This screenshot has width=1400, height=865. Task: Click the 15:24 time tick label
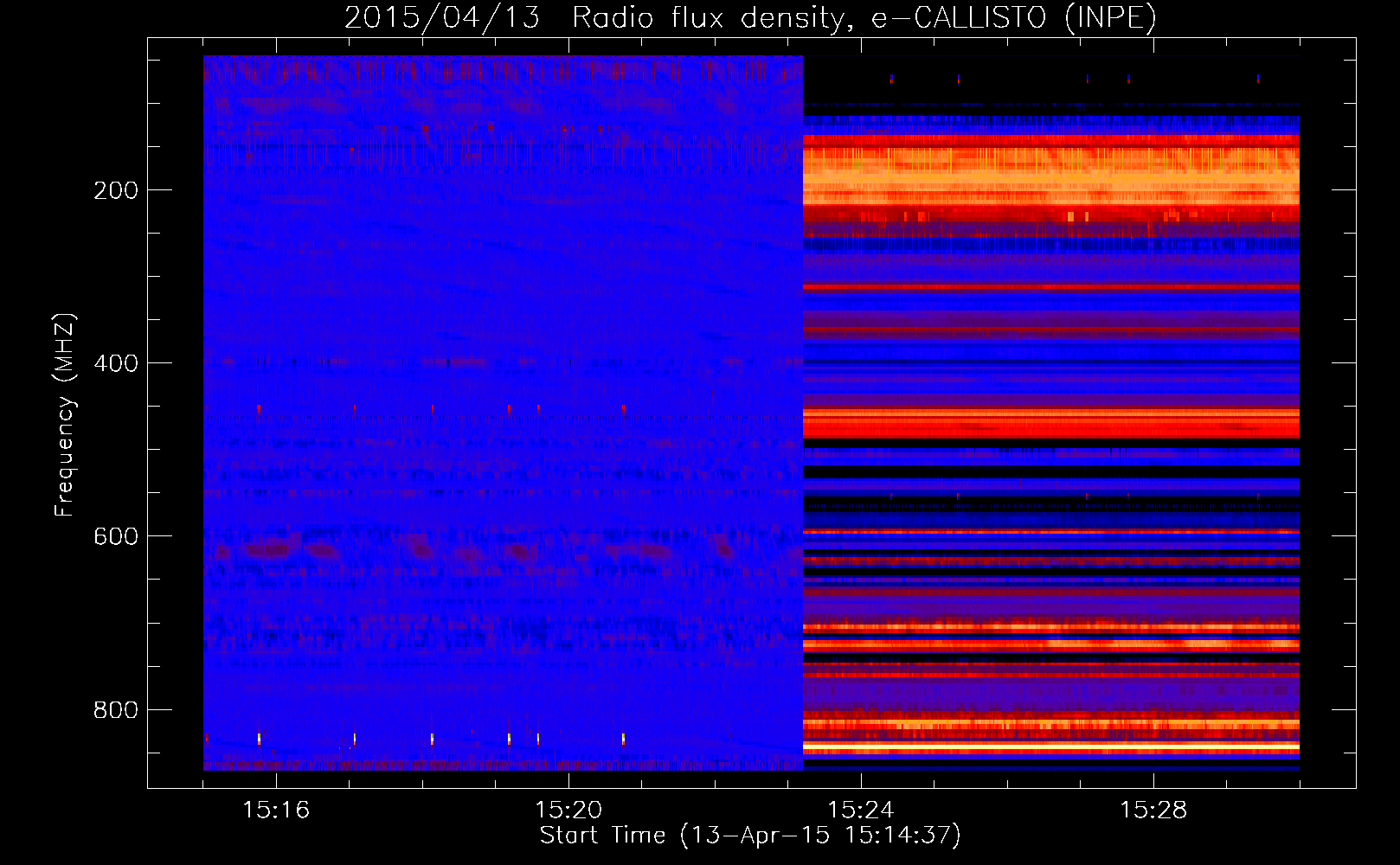(861, 810)
